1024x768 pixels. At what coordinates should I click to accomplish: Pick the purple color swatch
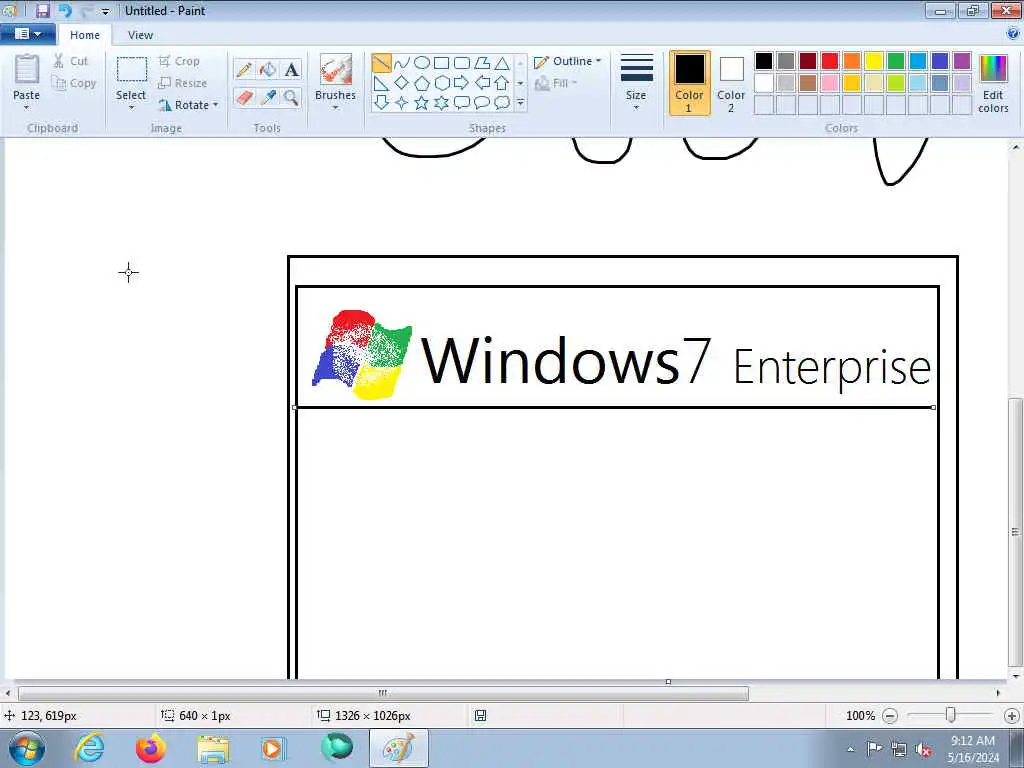[x=962, y=61]
